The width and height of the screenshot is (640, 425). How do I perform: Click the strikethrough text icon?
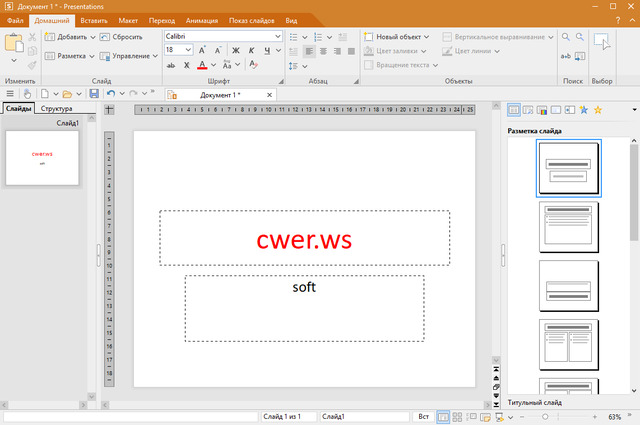[172, 66]
